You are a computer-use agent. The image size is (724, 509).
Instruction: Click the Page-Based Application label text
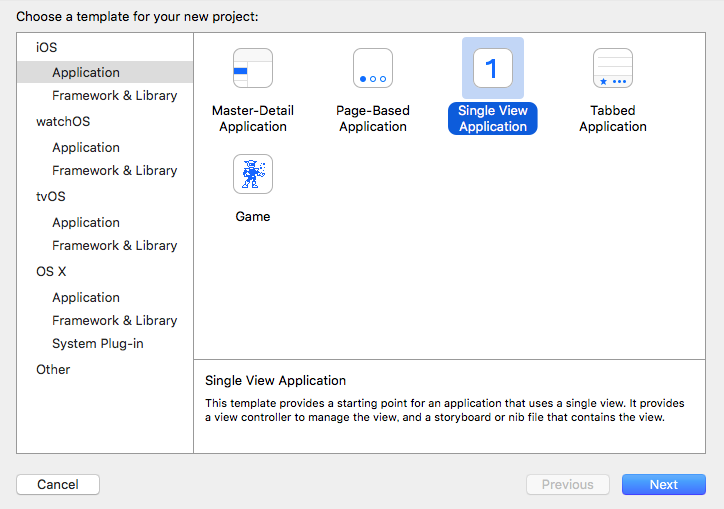[x=373, y=118]
